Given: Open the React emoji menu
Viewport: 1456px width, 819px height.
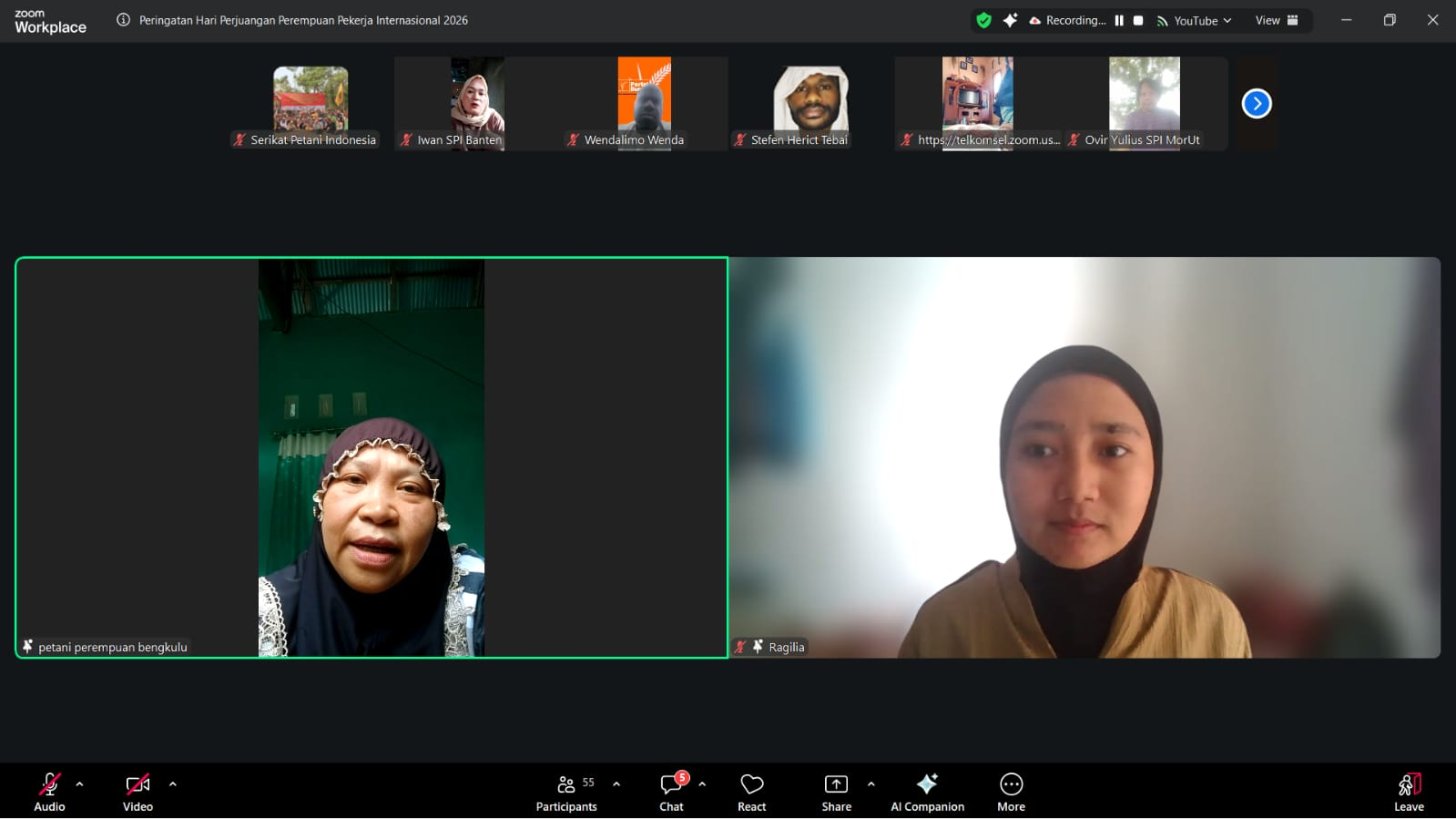Looking at the screenshot, I should [x=751, y=792].
